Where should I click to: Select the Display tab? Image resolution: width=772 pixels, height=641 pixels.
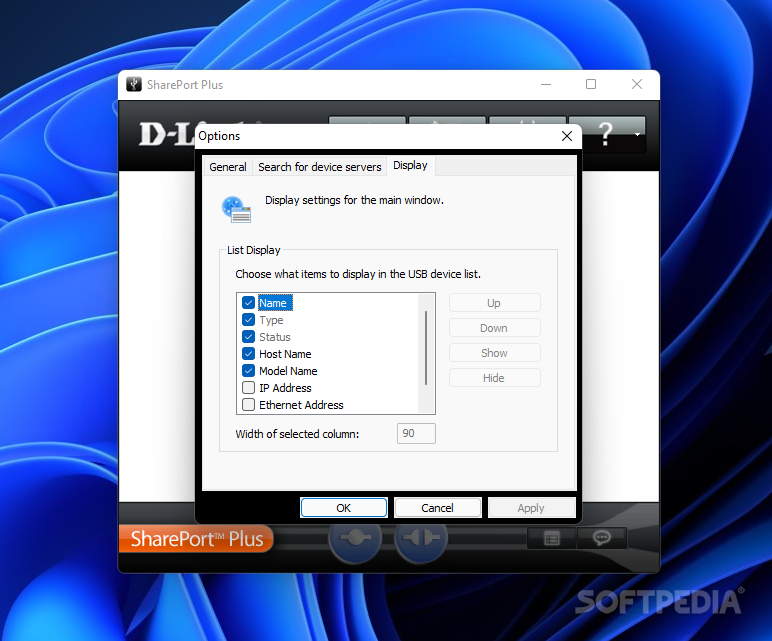[x=410, y=165]
